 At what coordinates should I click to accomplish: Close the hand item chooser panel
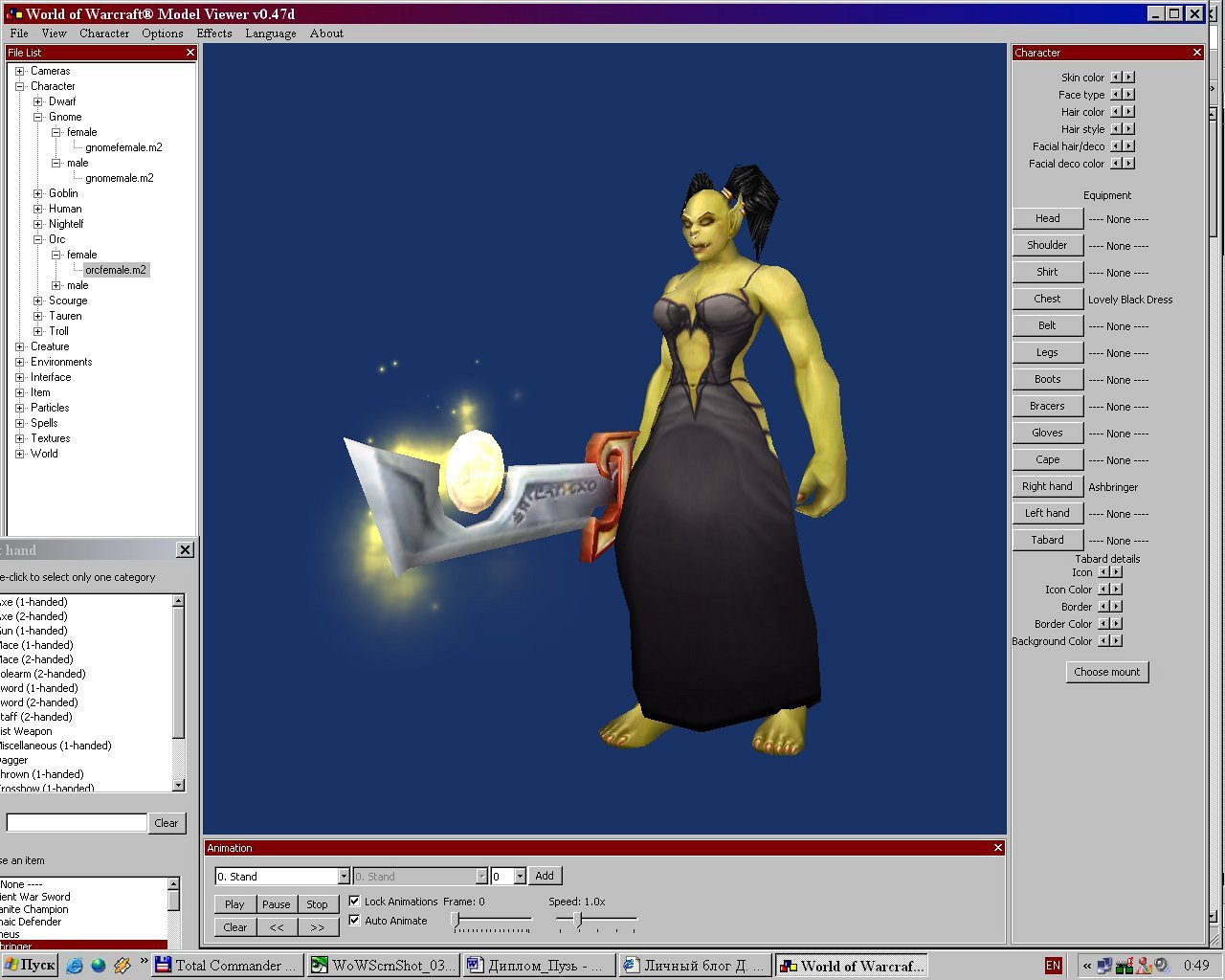click(185, 550)
